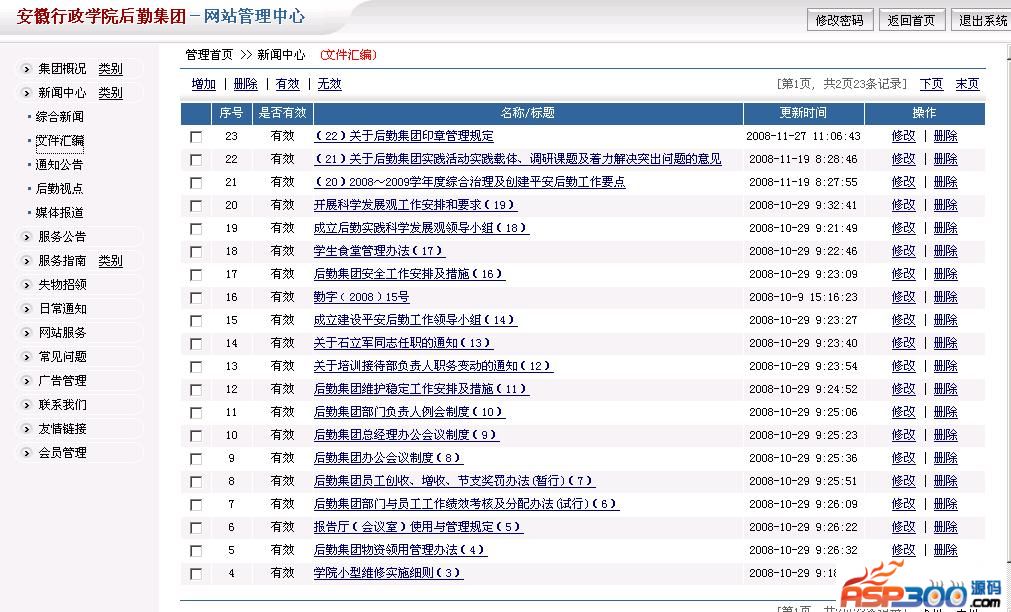Click the arrow icon beside 集团概况
Image resolution: width=1011 pixels, height=612 pixels.
(x=26, y=69)
